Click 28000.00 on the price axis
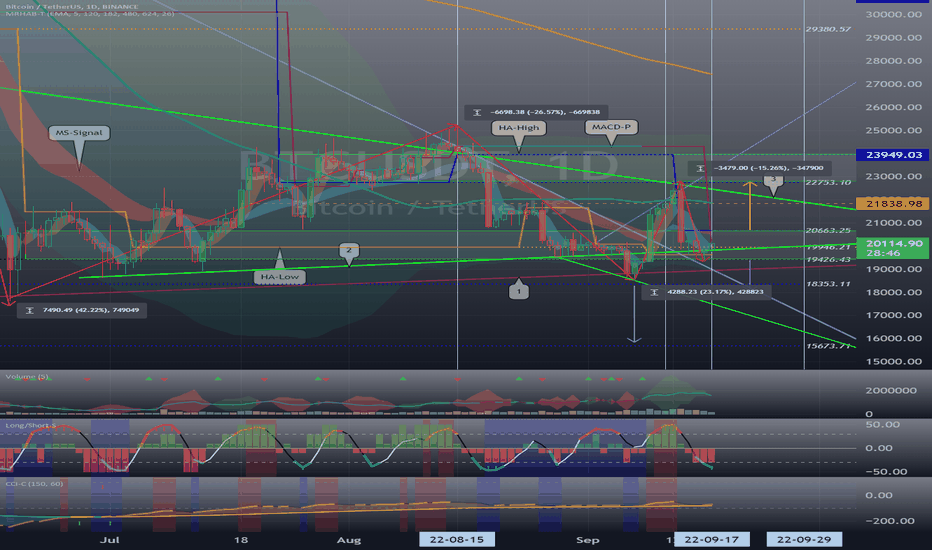932x550 pixels. 893,61
